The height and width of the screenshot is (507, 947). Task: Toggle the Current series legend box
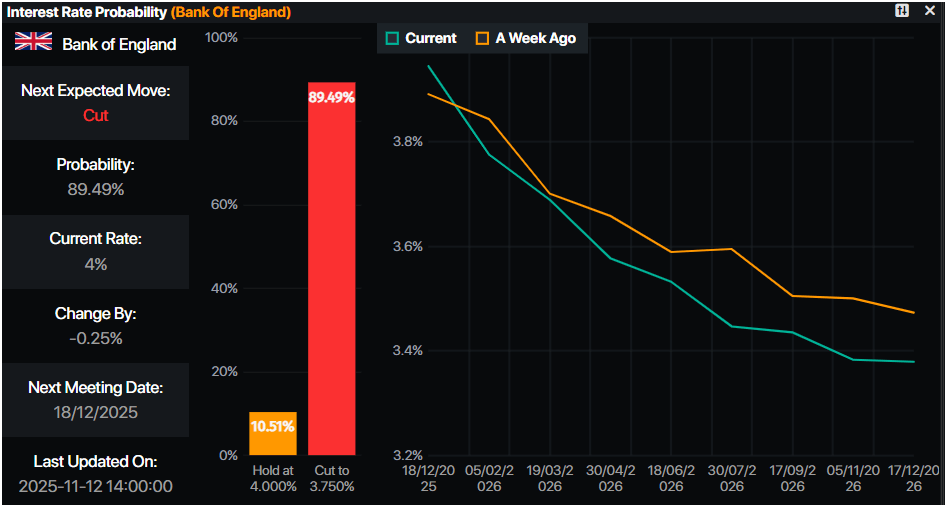coord(392,39)
